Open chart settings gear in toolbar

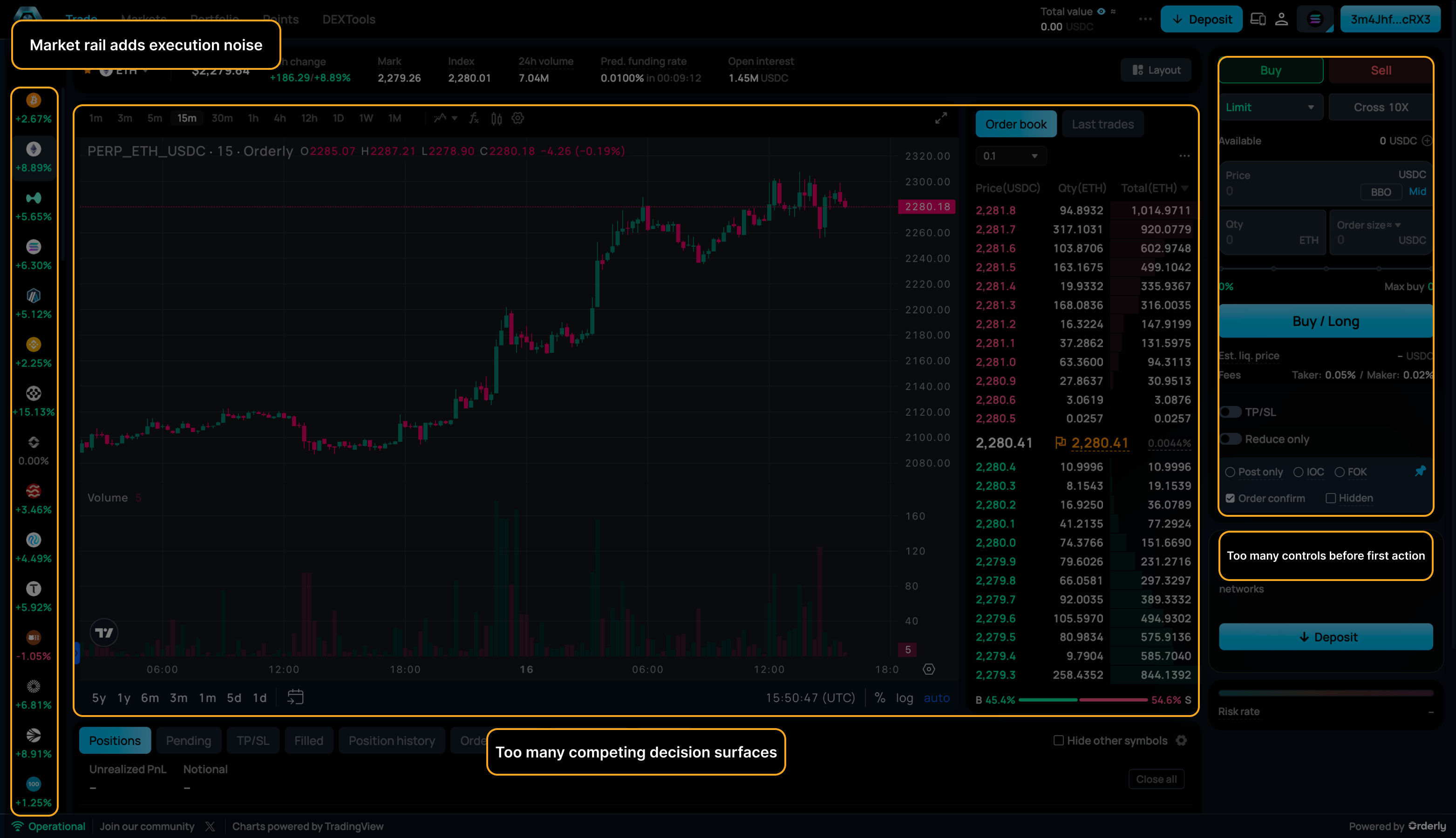point(517,119)
